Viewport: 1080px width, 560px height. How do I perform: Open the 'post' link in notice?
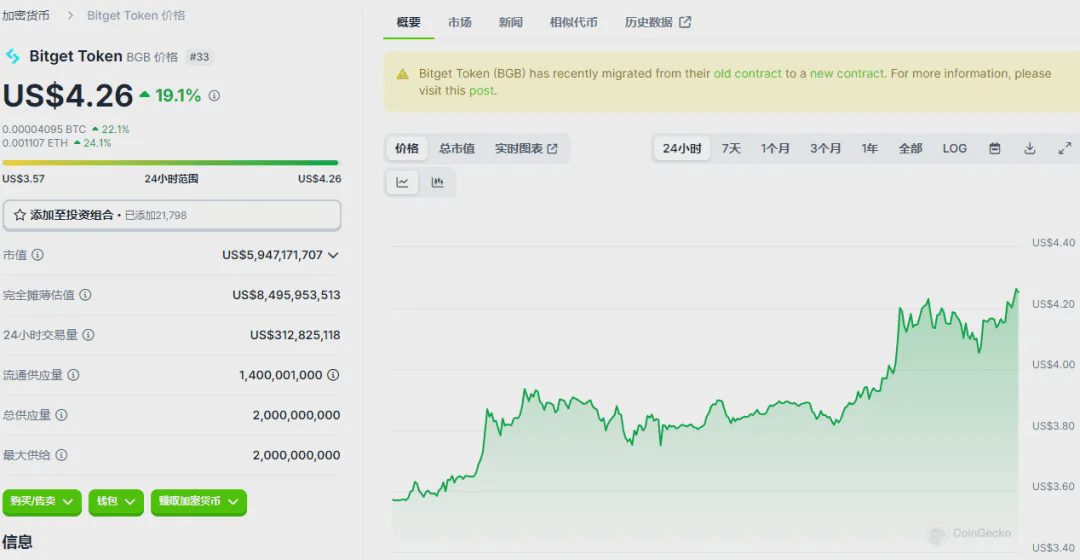point(481,91)
